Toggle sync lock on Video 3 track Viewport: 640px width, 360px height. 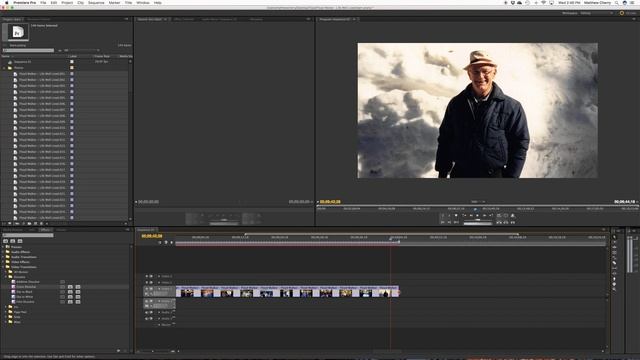click(151, 276)
